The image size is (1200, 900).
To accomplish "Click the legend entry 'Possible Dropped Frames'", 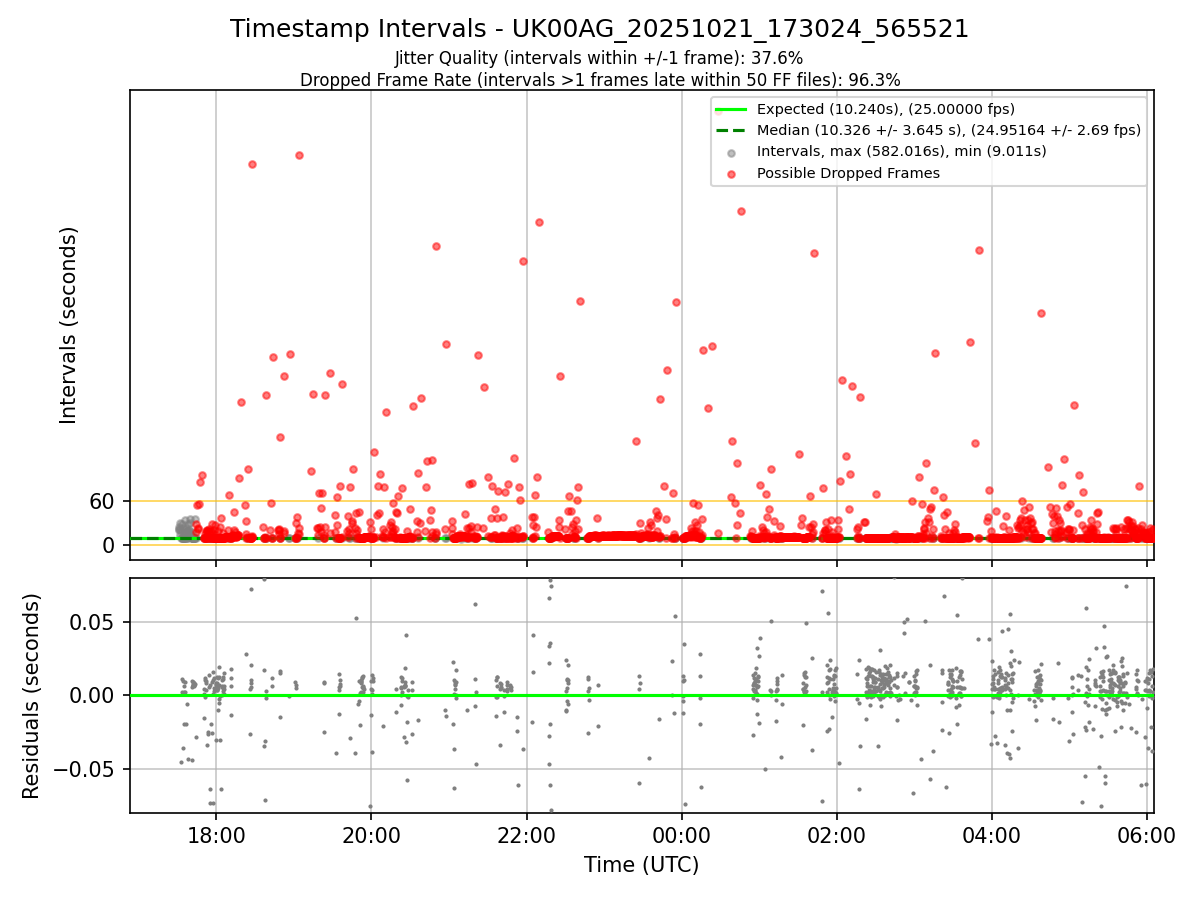I will 848,173.
